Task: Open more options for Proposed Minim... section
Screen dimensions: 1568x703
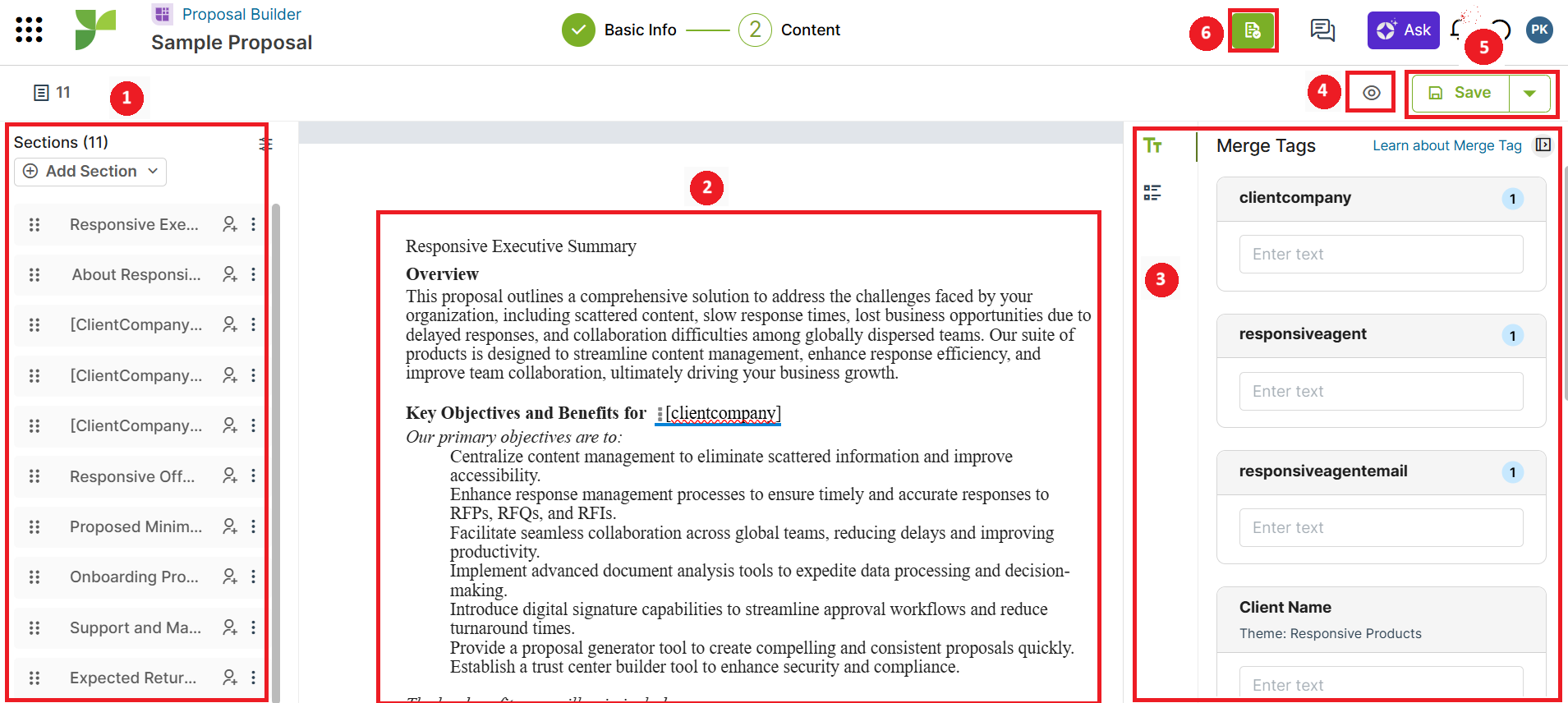Action: coord(253,526)
